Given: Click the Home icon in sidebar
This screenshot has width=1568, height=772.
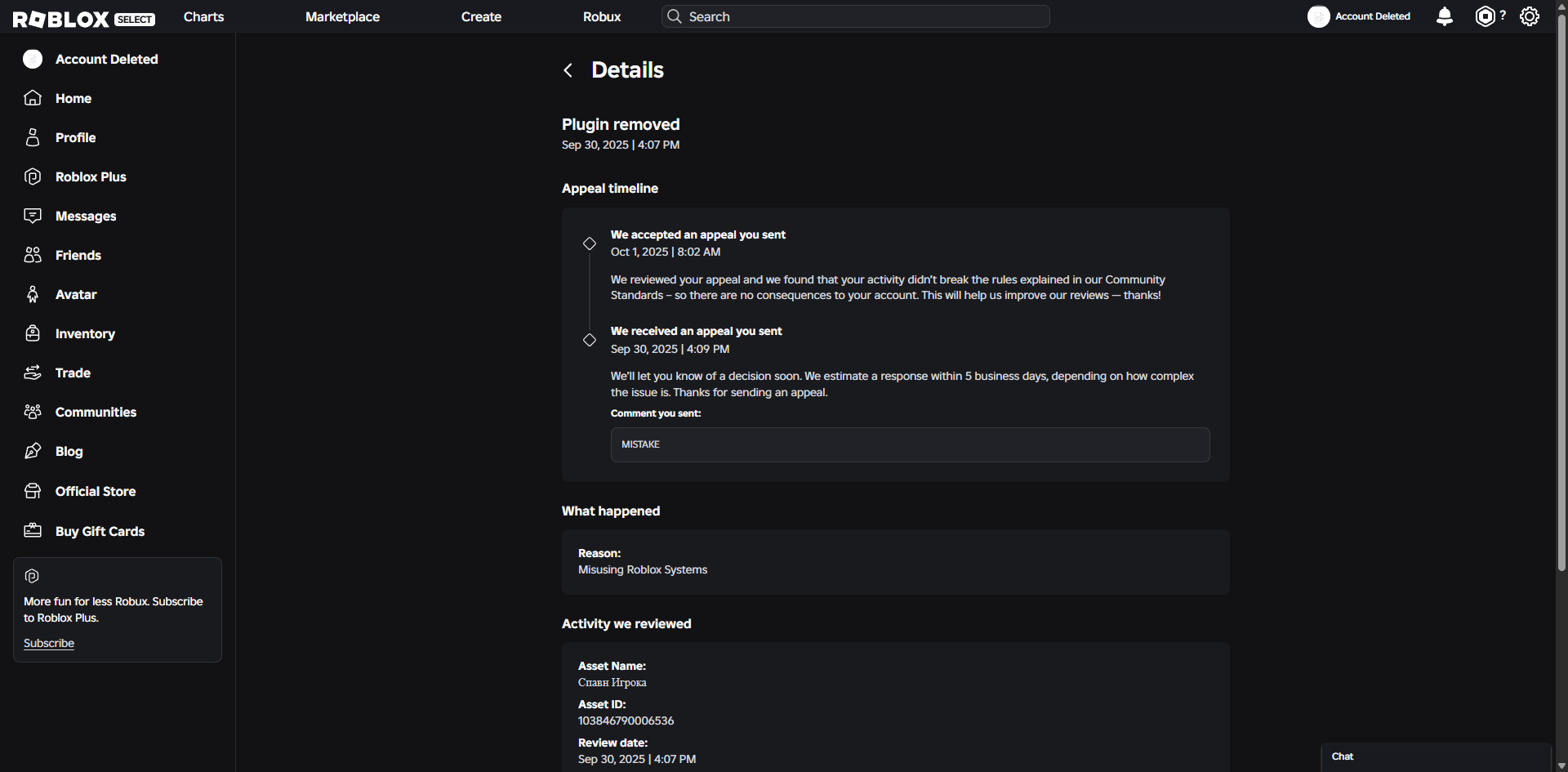Looking at the screenshot, I should (x=33, y=98).
